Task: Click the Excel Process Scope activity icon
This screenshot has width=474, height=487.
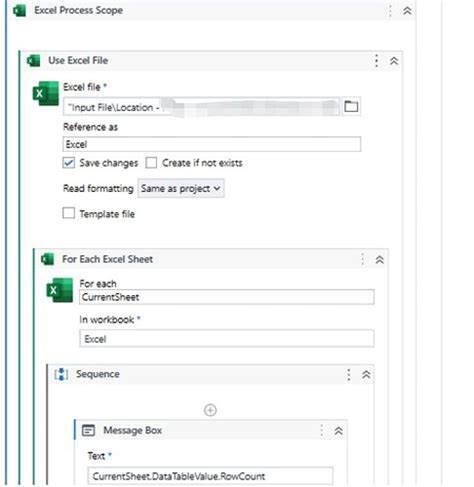Action: [x=19, y=10]
